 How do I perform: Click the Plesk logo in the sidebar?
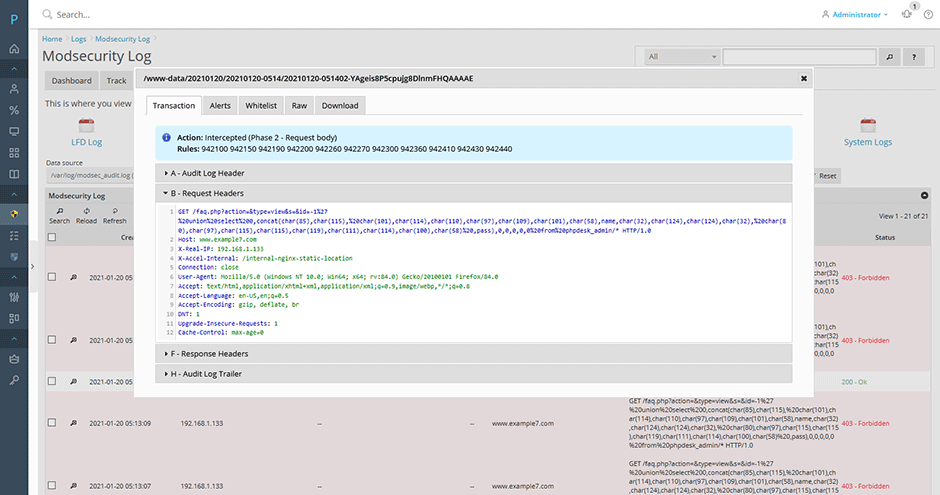[x=14, y=19]
